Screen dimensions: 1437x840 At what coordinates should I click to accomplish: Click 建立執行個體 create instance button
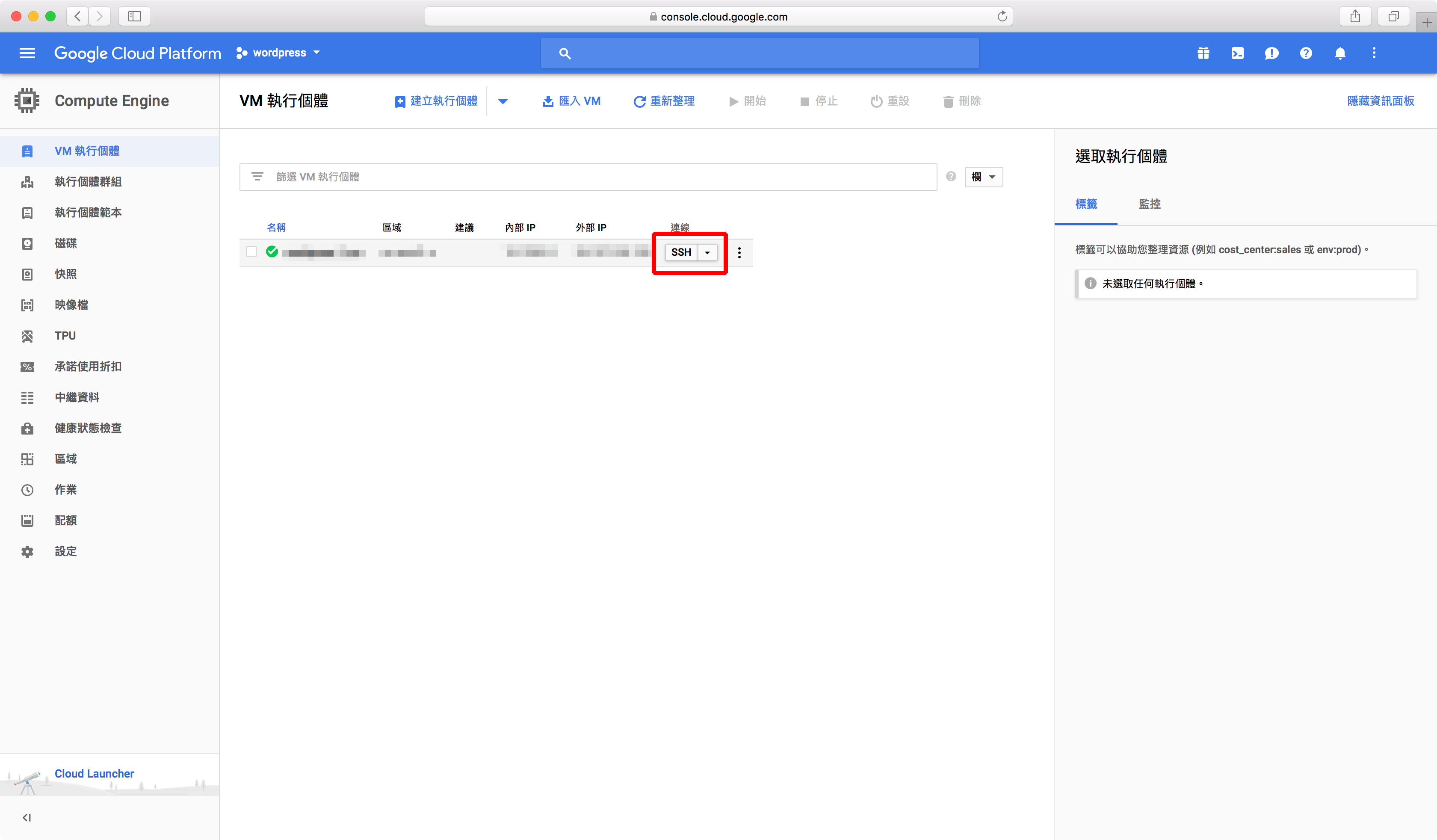tap(436, 101)
